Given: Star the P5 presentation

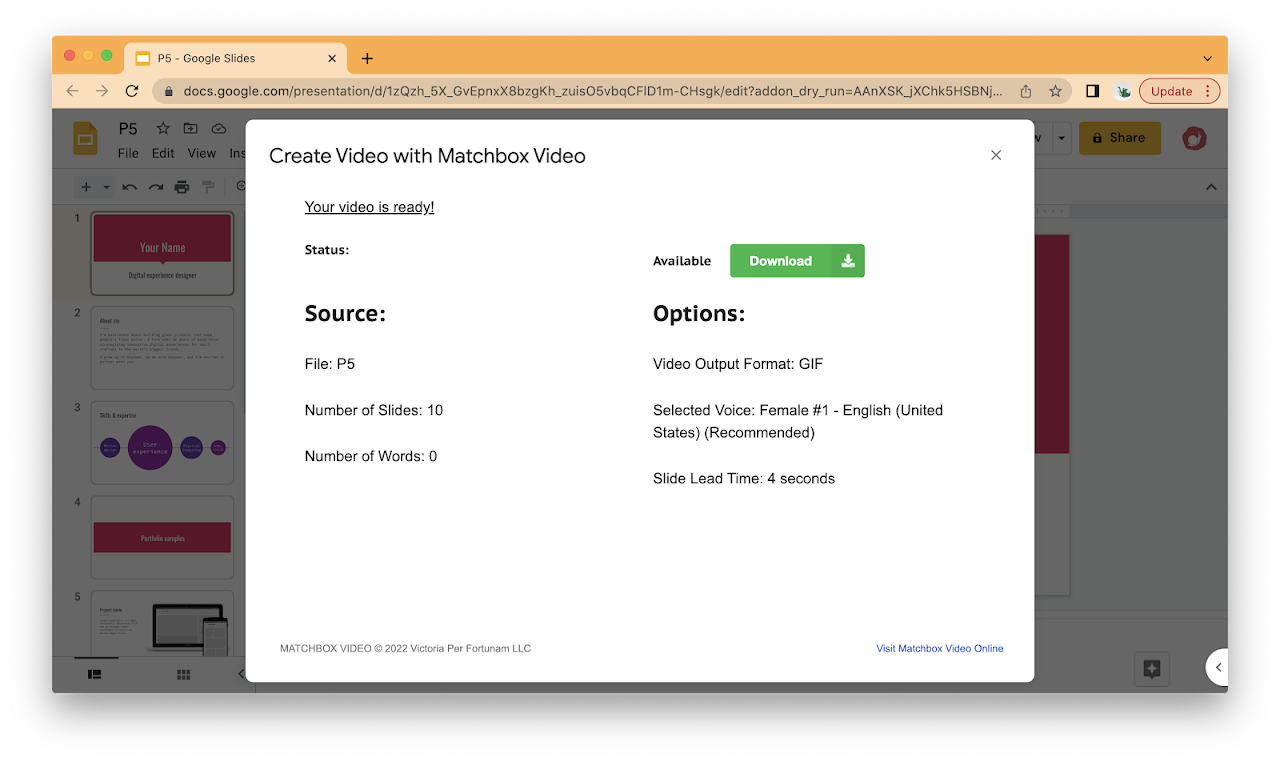Looking at the screenshot, I should (163, 129).
